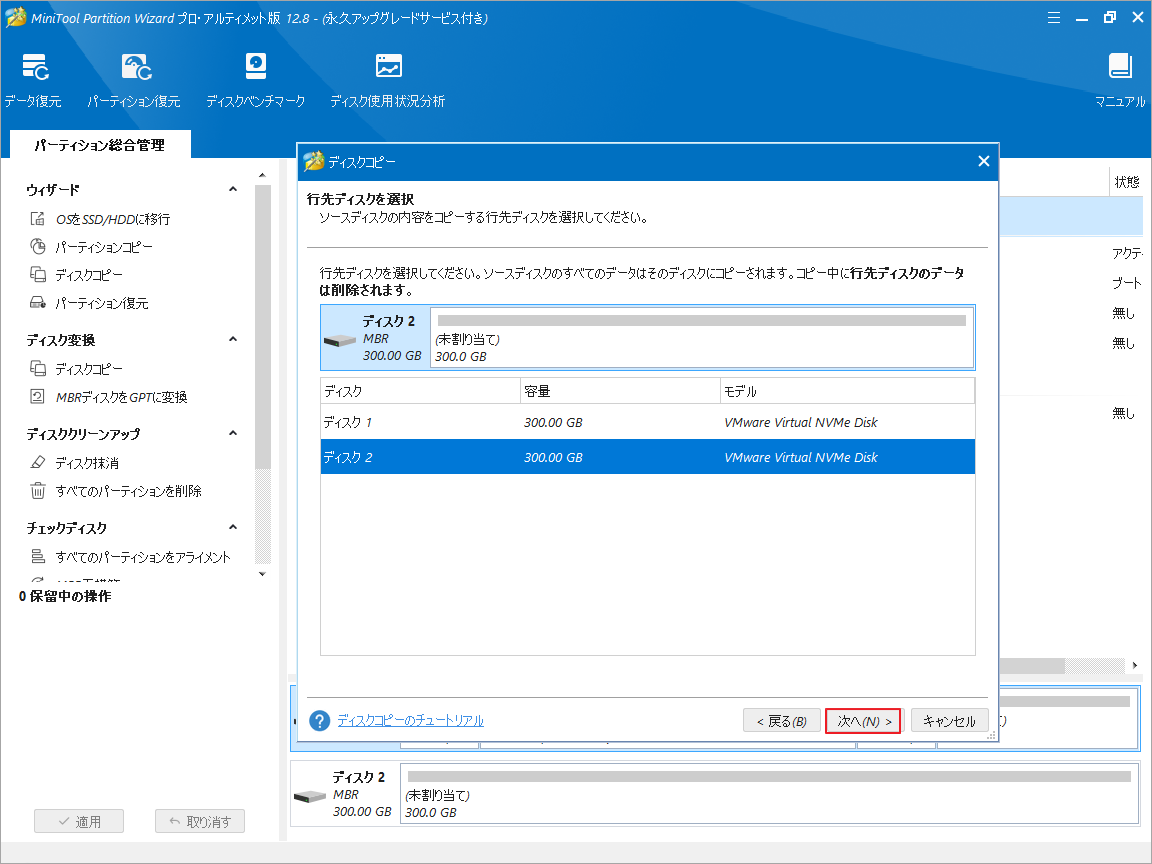Close the ディスクコピー dialog with the X
The image size is (1152, 864).
[984, 161]
